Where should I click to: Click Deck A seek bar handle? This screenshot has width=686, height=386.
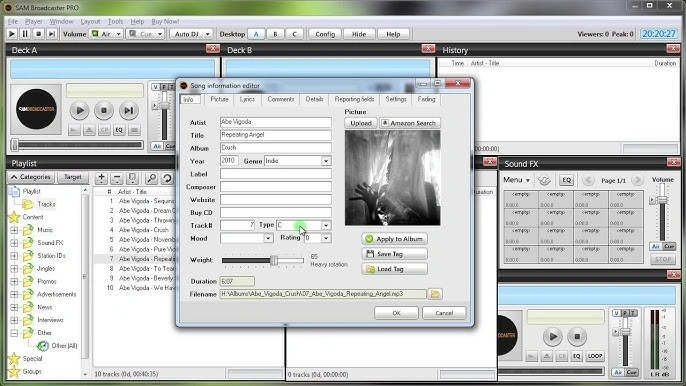click(x=15, y=144)
